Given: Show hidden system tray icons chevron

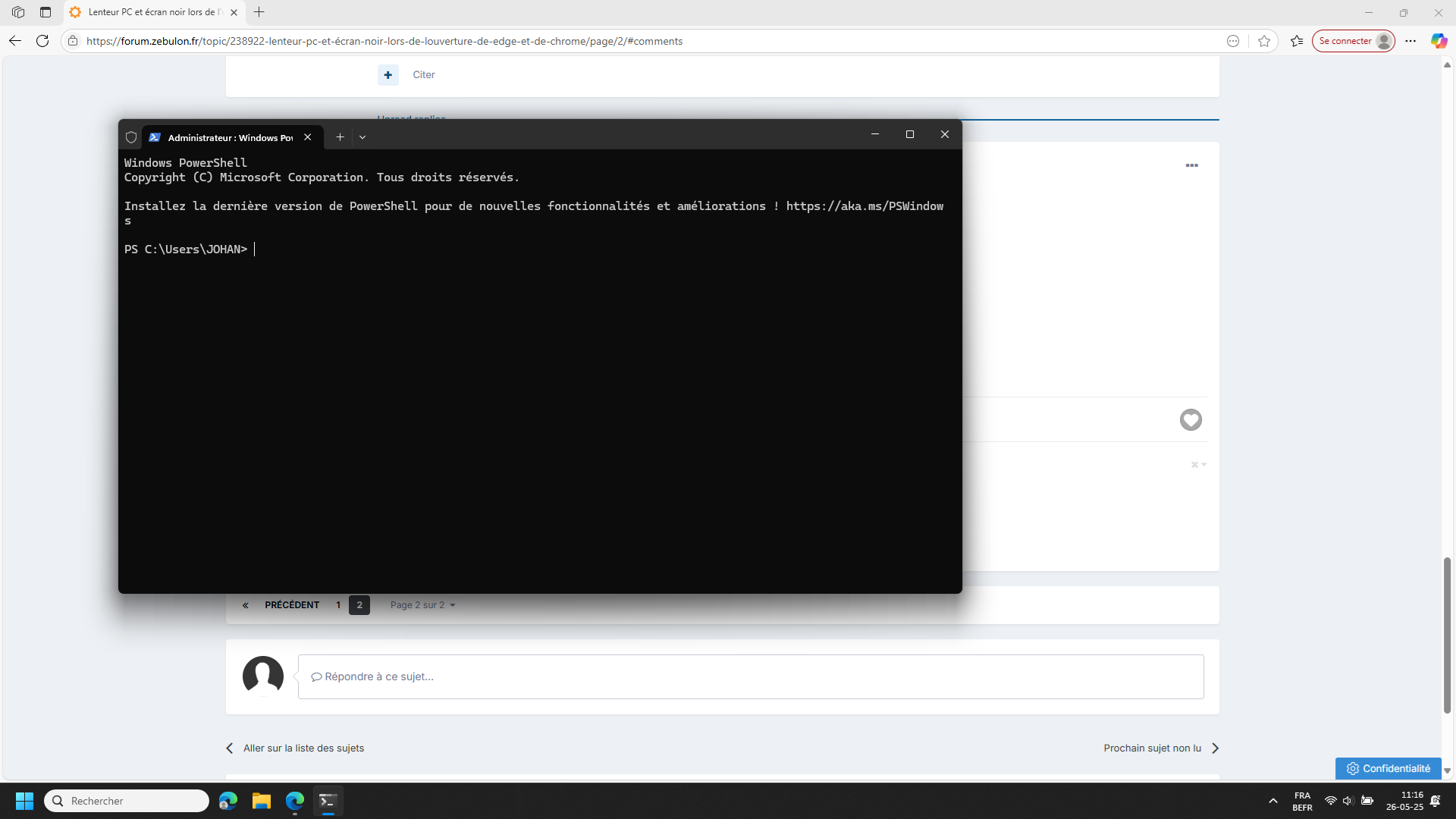Looking at the screenshot, I should tap(1272, 801).
